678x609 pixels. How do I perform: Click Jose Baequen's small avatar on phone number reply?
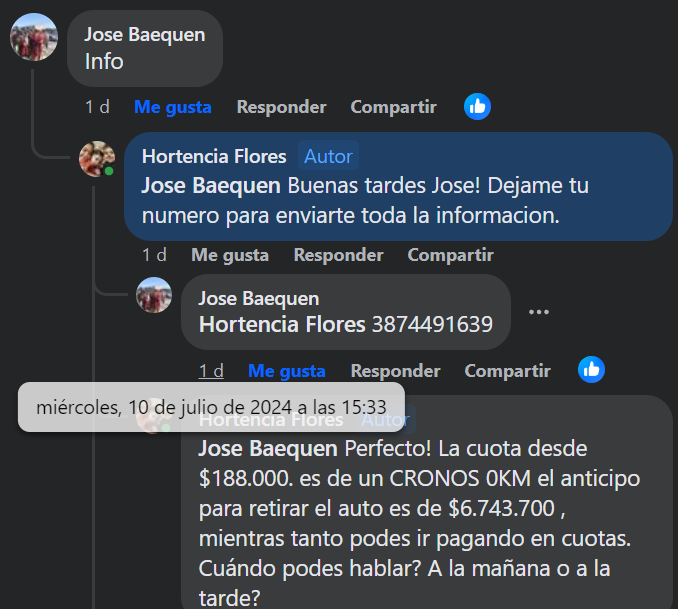pos(154,295)
